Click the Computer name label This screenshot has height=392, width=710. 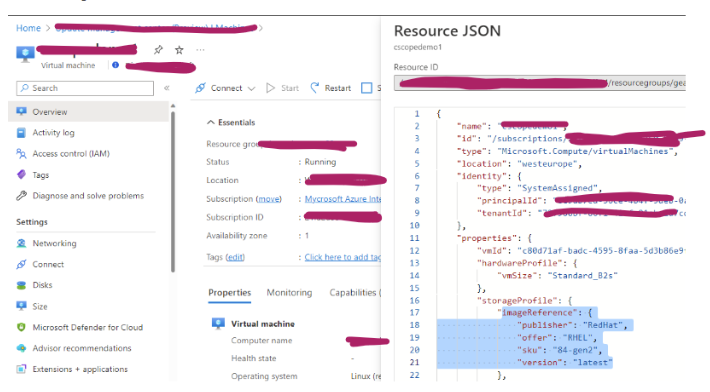point(262,340)
